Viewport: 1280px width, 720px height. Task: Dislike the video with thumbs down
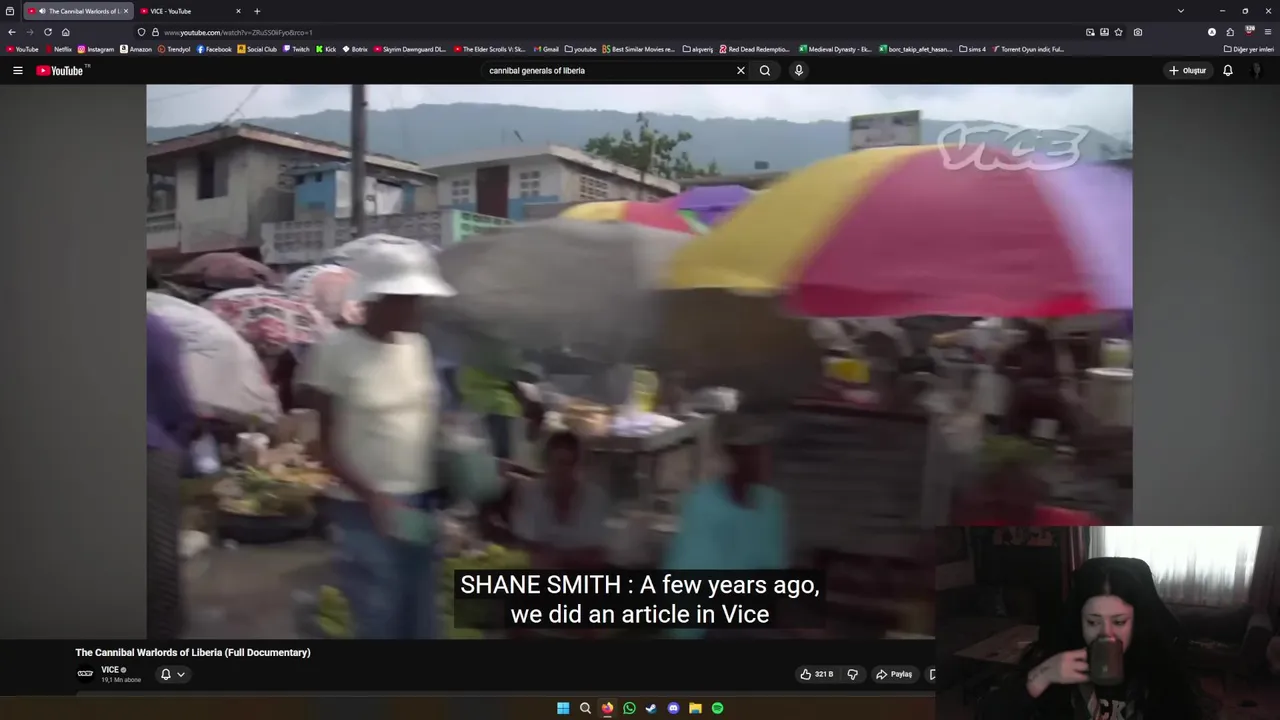[x=853, y=674]
